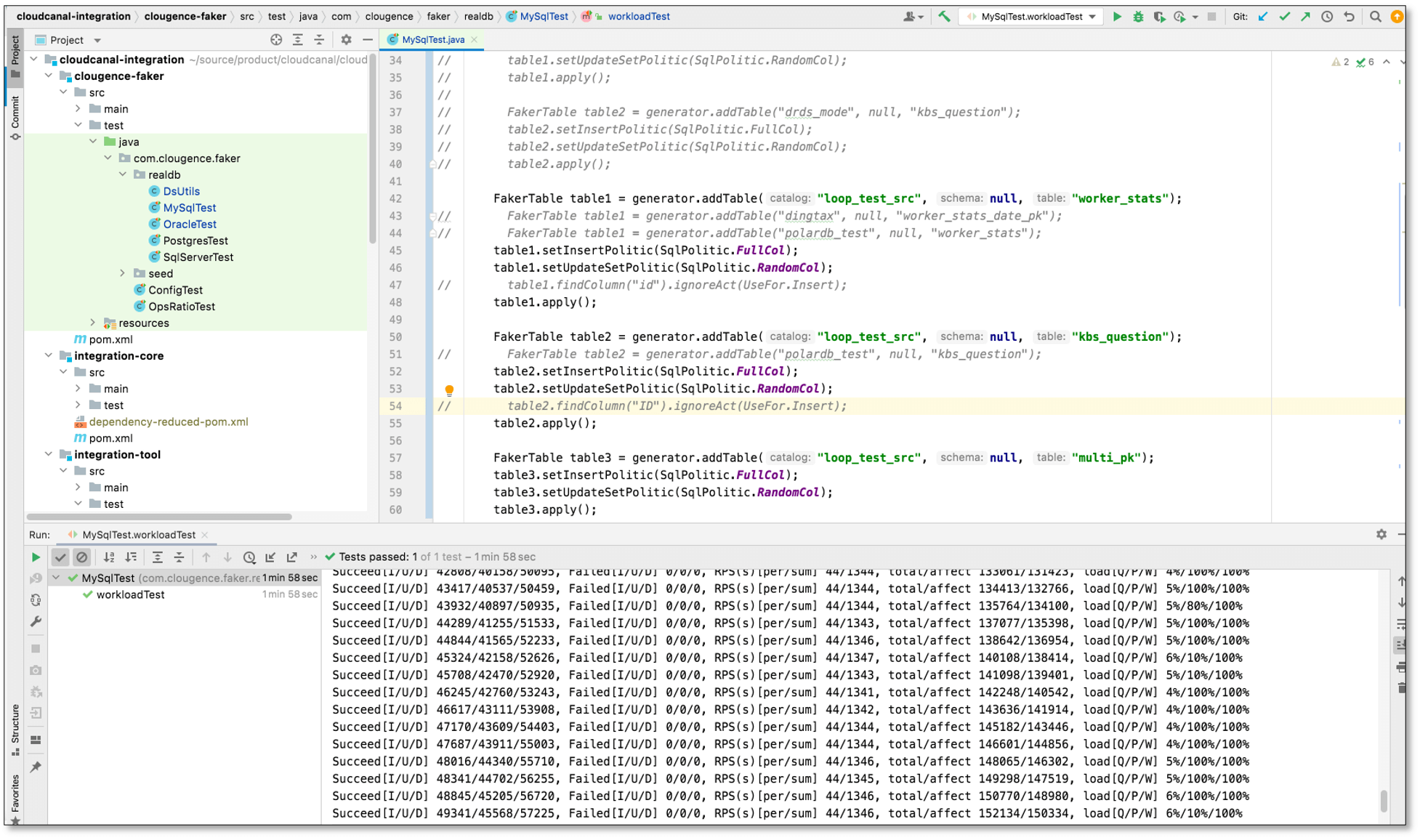Toggle Show Passed tests checkmark button

[x=60, y=557]
